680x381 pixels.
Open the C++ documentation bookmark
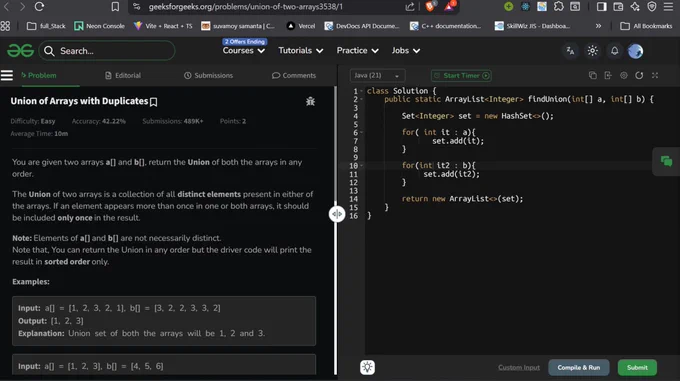[445, 26]
